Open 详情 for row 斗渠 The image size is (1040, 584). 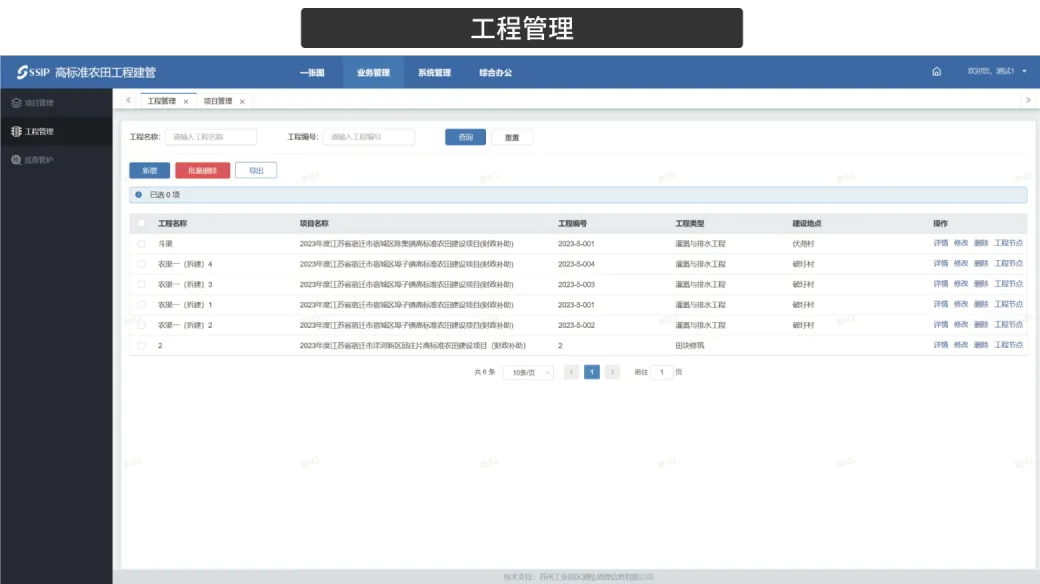(941, 243)
